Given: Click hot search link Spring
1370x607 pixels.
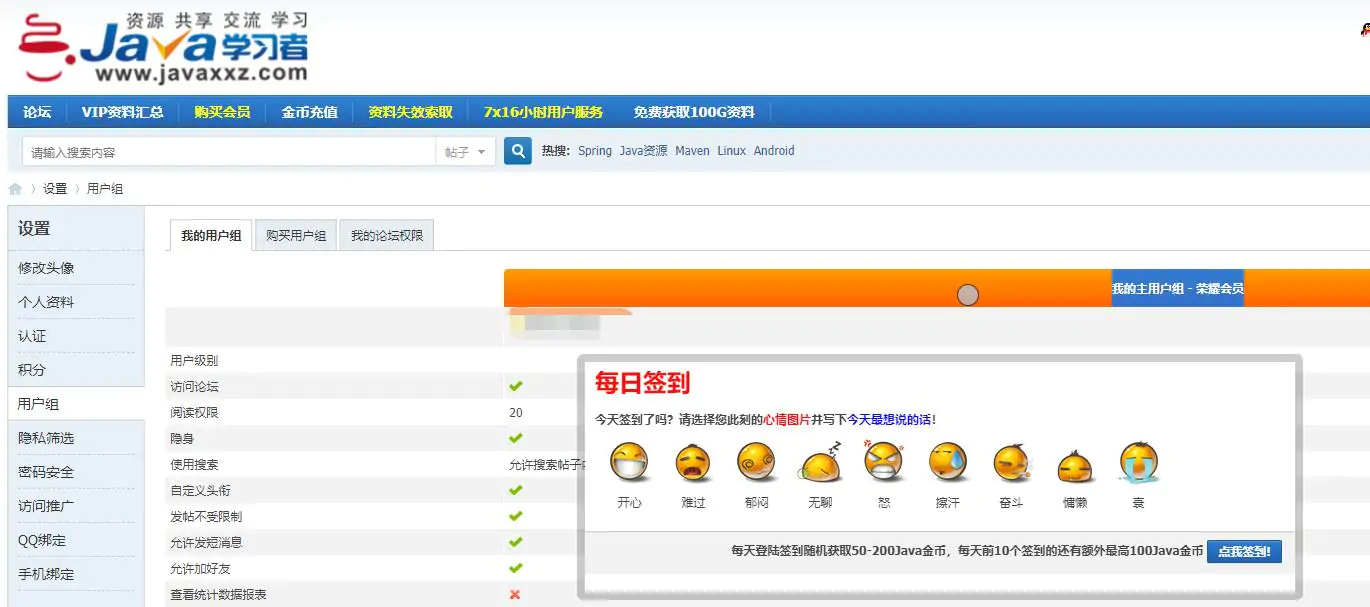Looking at the screenshot, I should (595, 151).
